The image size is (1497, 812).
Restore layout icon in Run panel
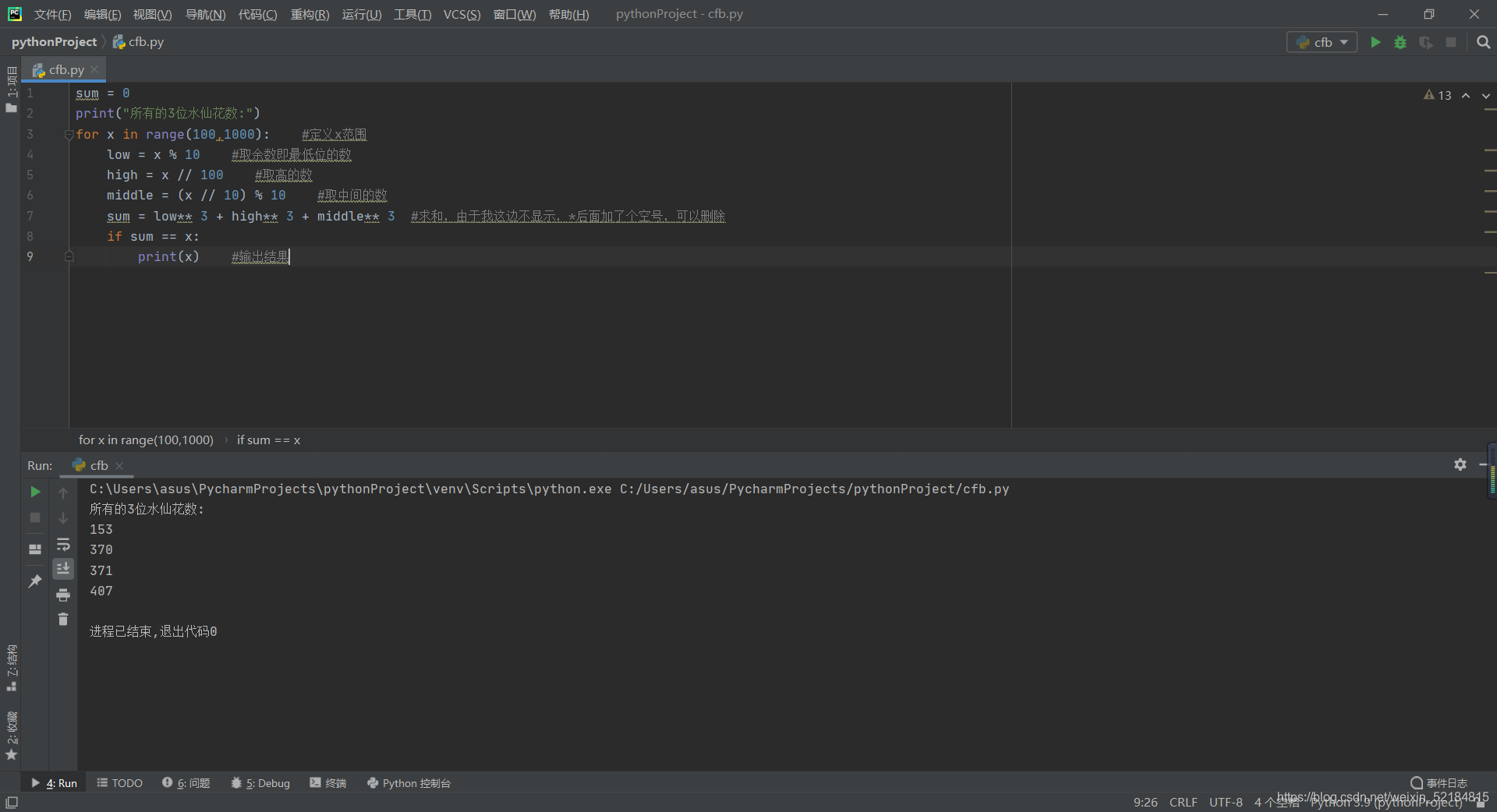click(x=35, y=549)
